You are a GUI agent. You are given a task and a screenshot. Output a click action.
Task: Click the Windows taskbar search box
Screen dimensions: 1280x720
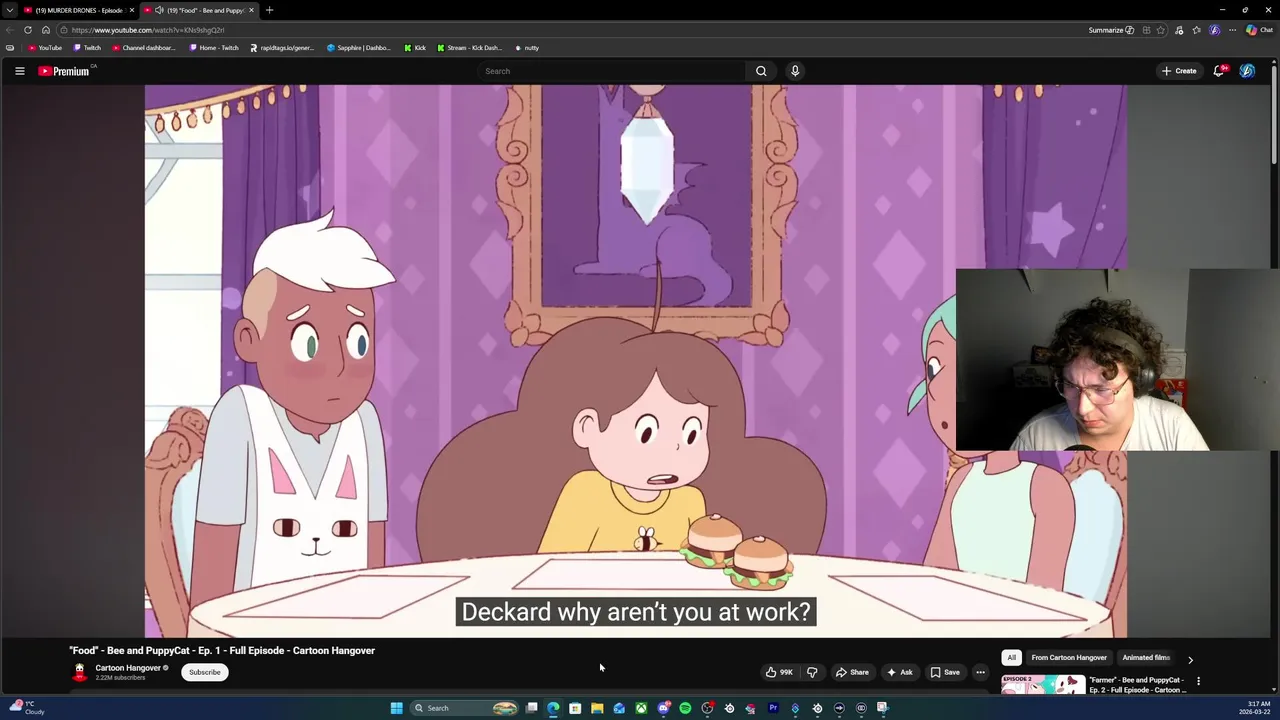click(x=465, y=708)
